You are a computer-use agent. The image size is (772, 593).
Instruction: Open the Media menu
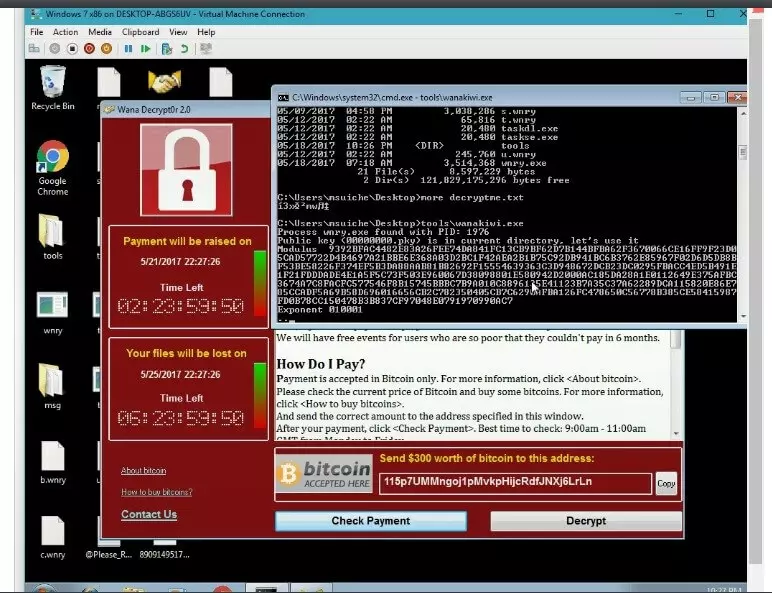click(100, 32)
